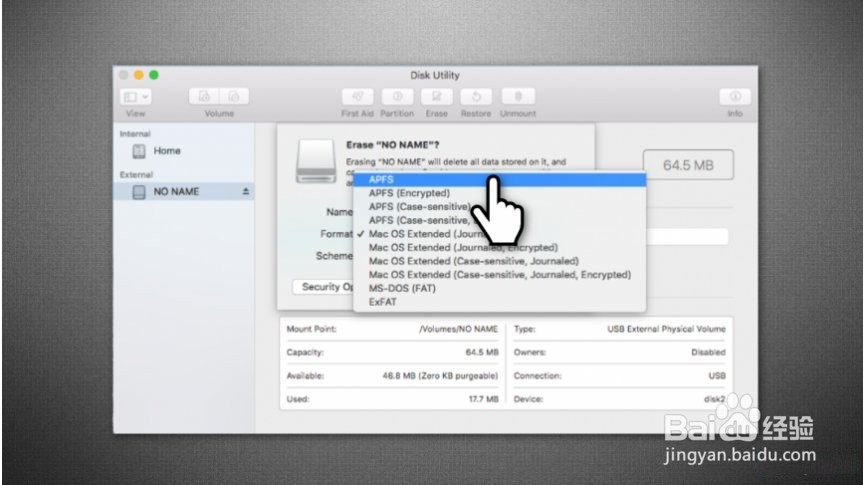Click the Partition toolbar icon

pyautogui.click(x=397, y=97)
